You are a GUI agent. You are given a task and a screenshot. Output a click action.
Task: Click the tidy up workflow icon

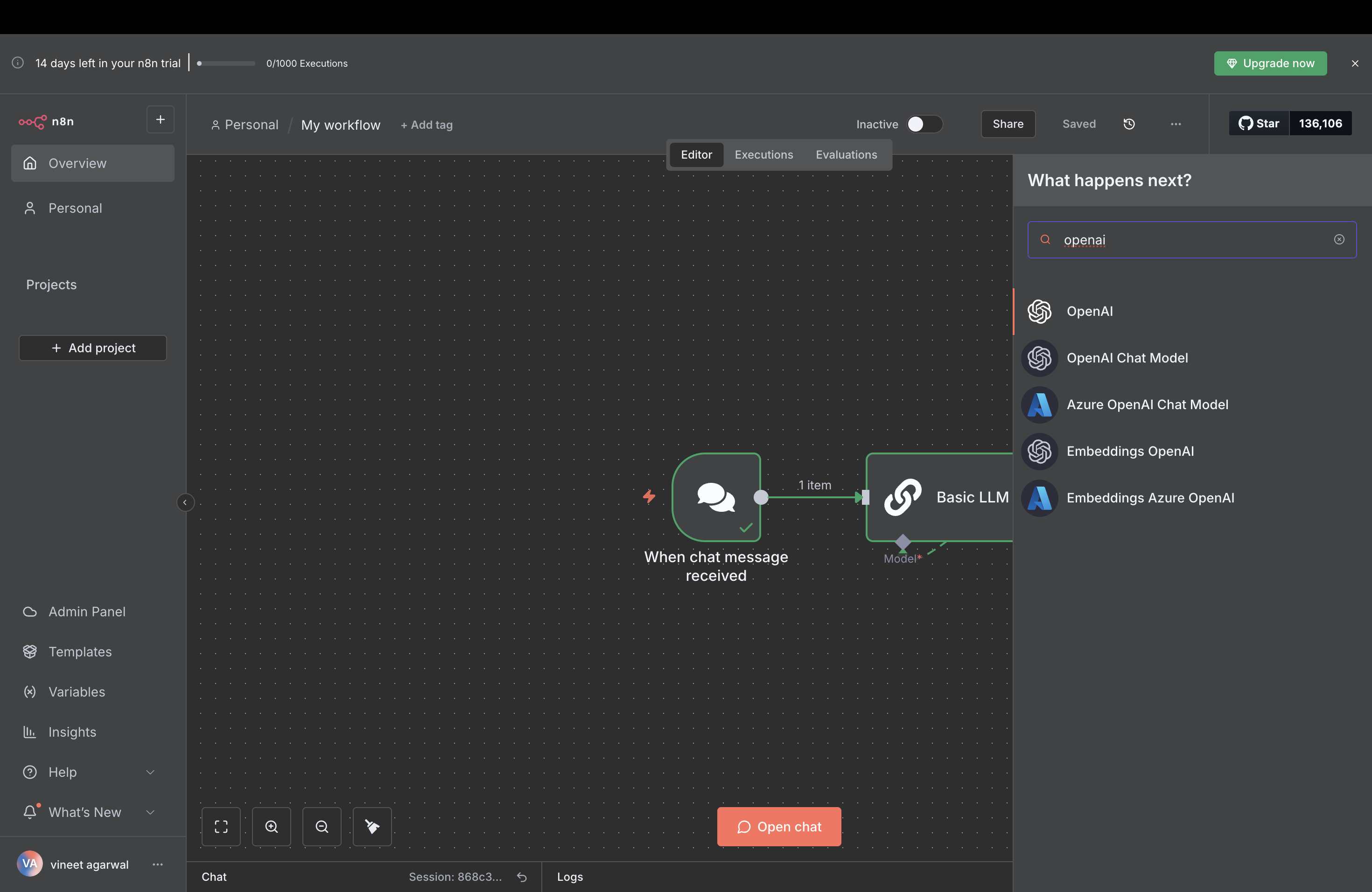pos(372,826)
